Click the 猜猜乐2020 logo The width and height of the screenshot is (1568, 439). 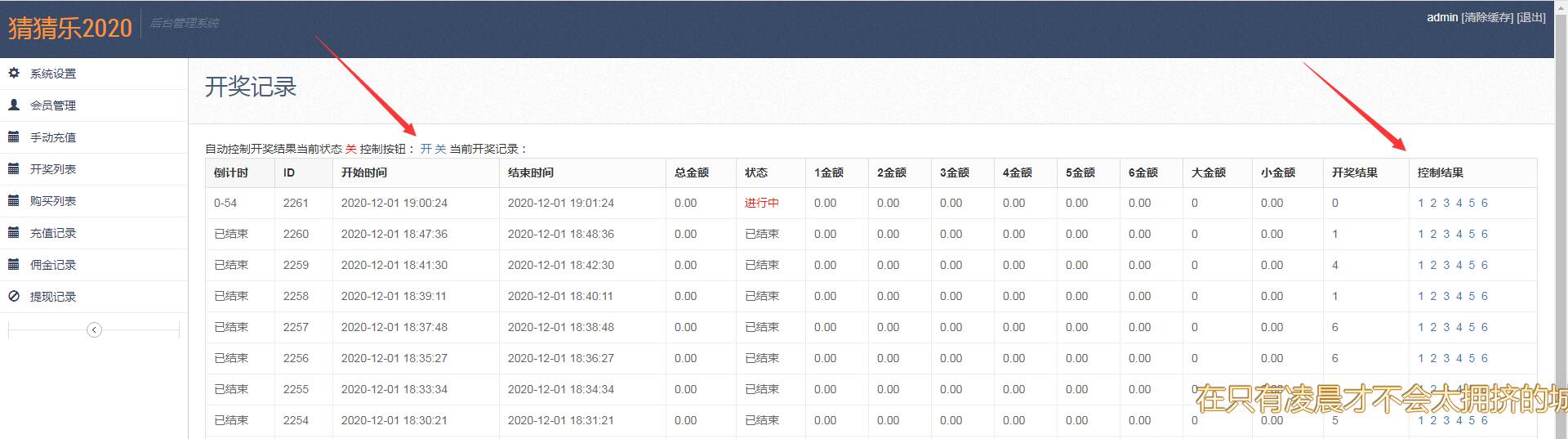coord(70,28)
